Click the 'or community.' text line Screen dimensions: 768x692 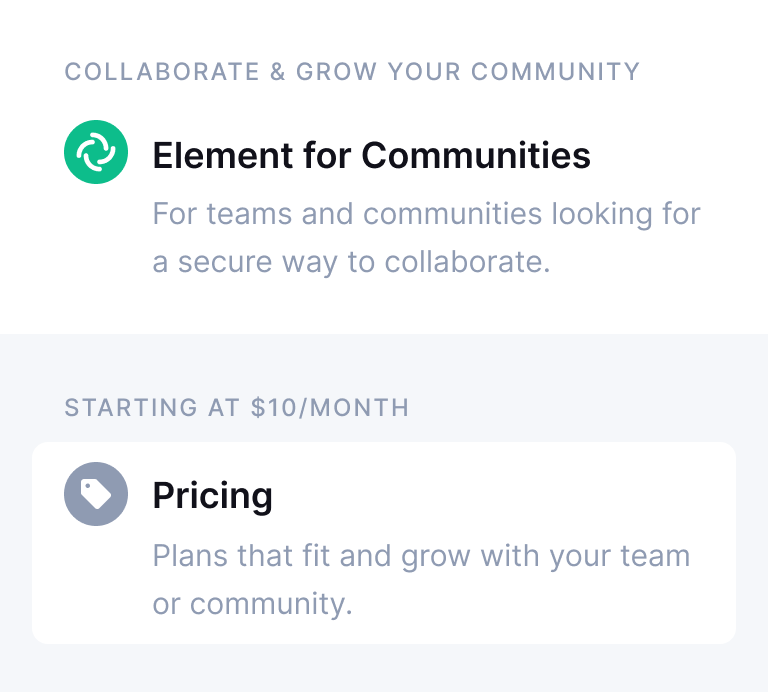click(x=252, y=604)
